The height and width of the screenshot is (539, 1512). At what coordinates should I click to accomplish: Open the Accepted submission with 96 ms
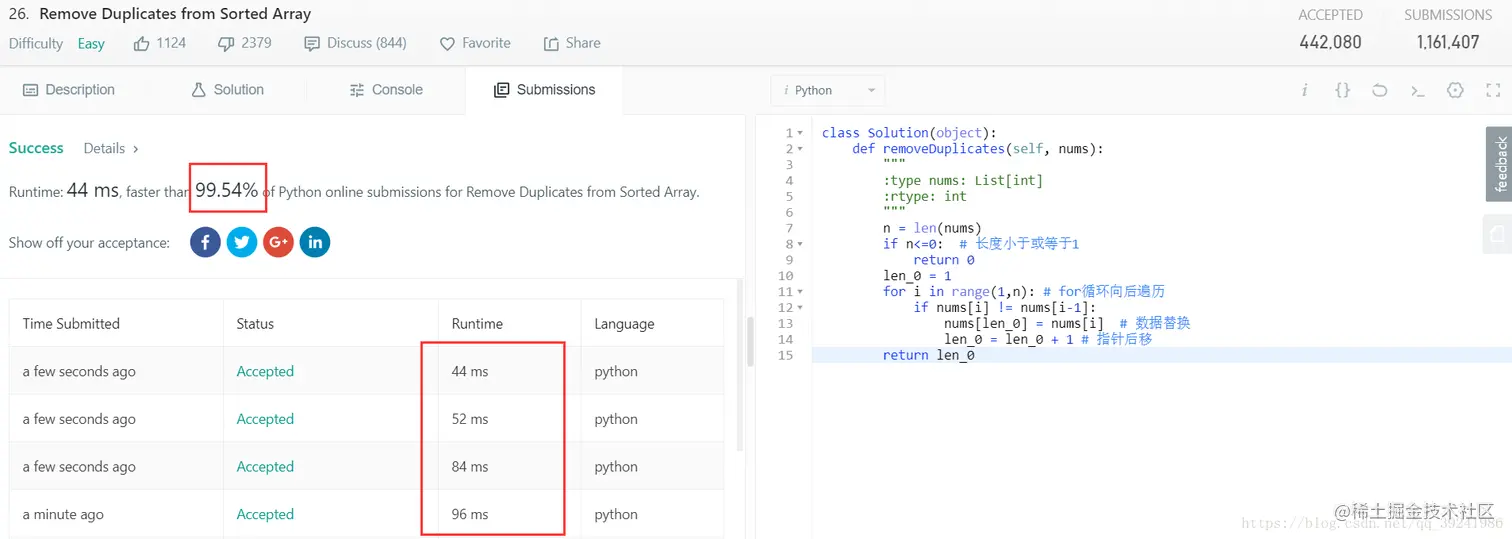pyautogui.click(x=265, y=515)
